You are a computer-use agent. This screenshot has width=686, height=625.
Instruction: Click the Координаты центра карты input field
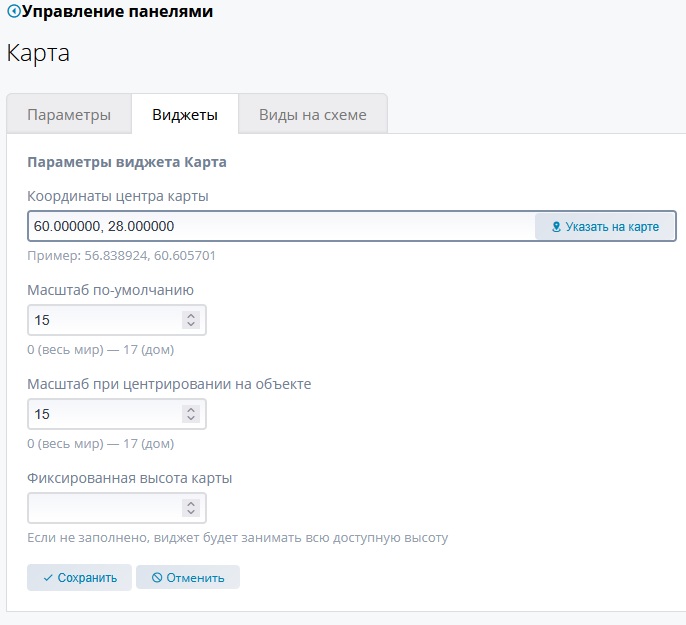280,226
